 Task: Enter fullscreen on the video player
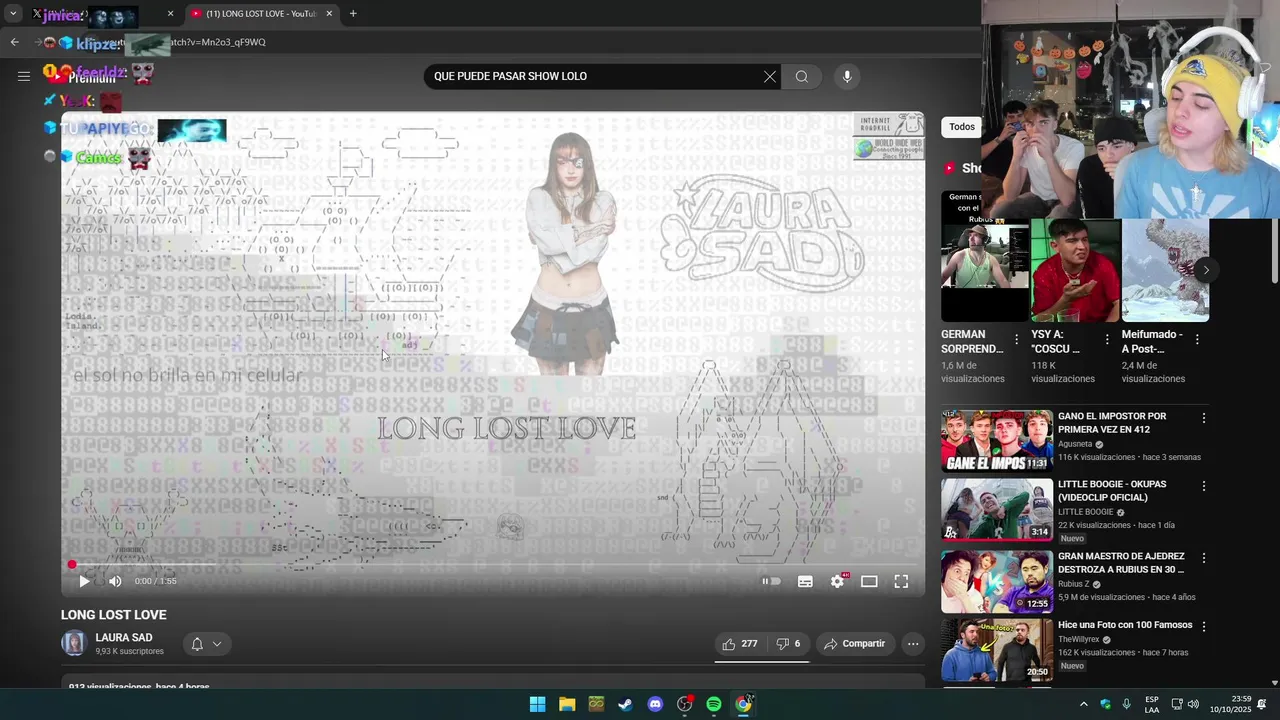[x=901, y=581]
